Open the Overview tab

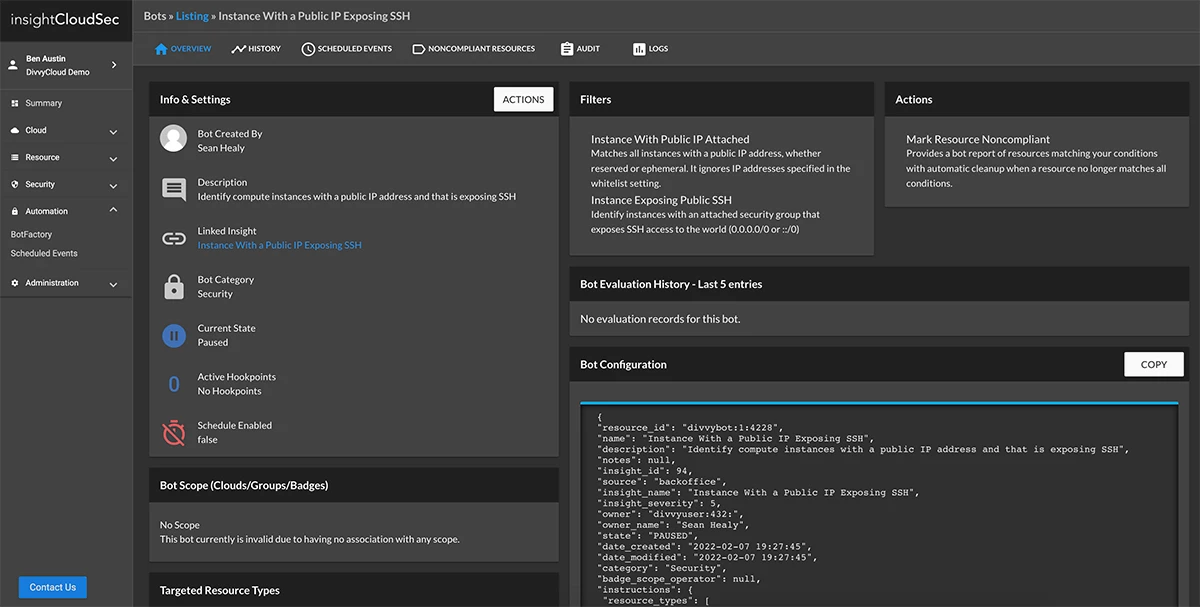pos(183,48)
